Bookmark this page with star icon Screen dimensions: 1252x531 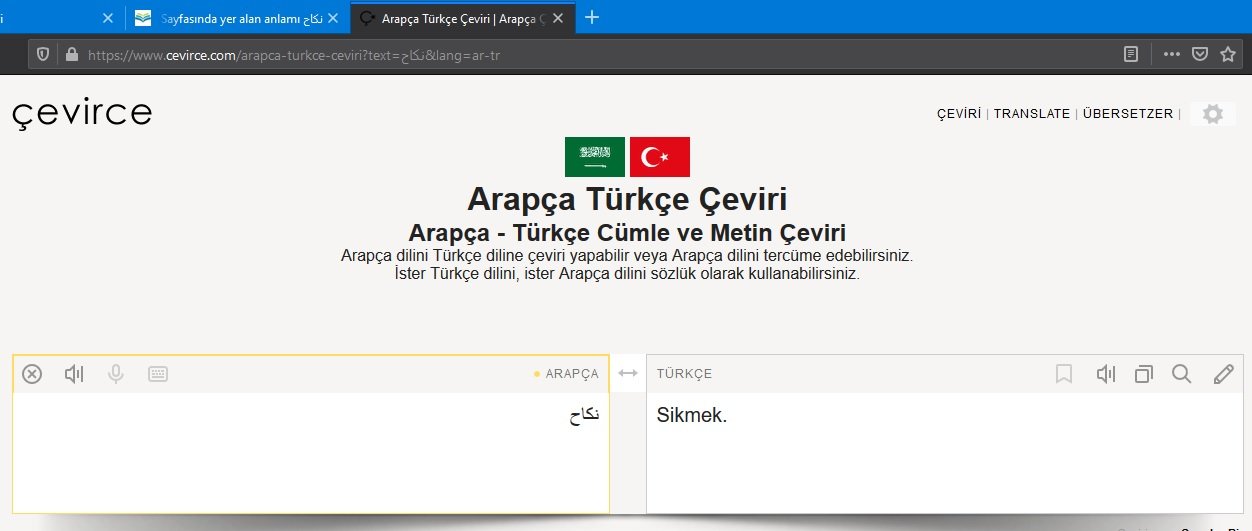(1228, 55)
